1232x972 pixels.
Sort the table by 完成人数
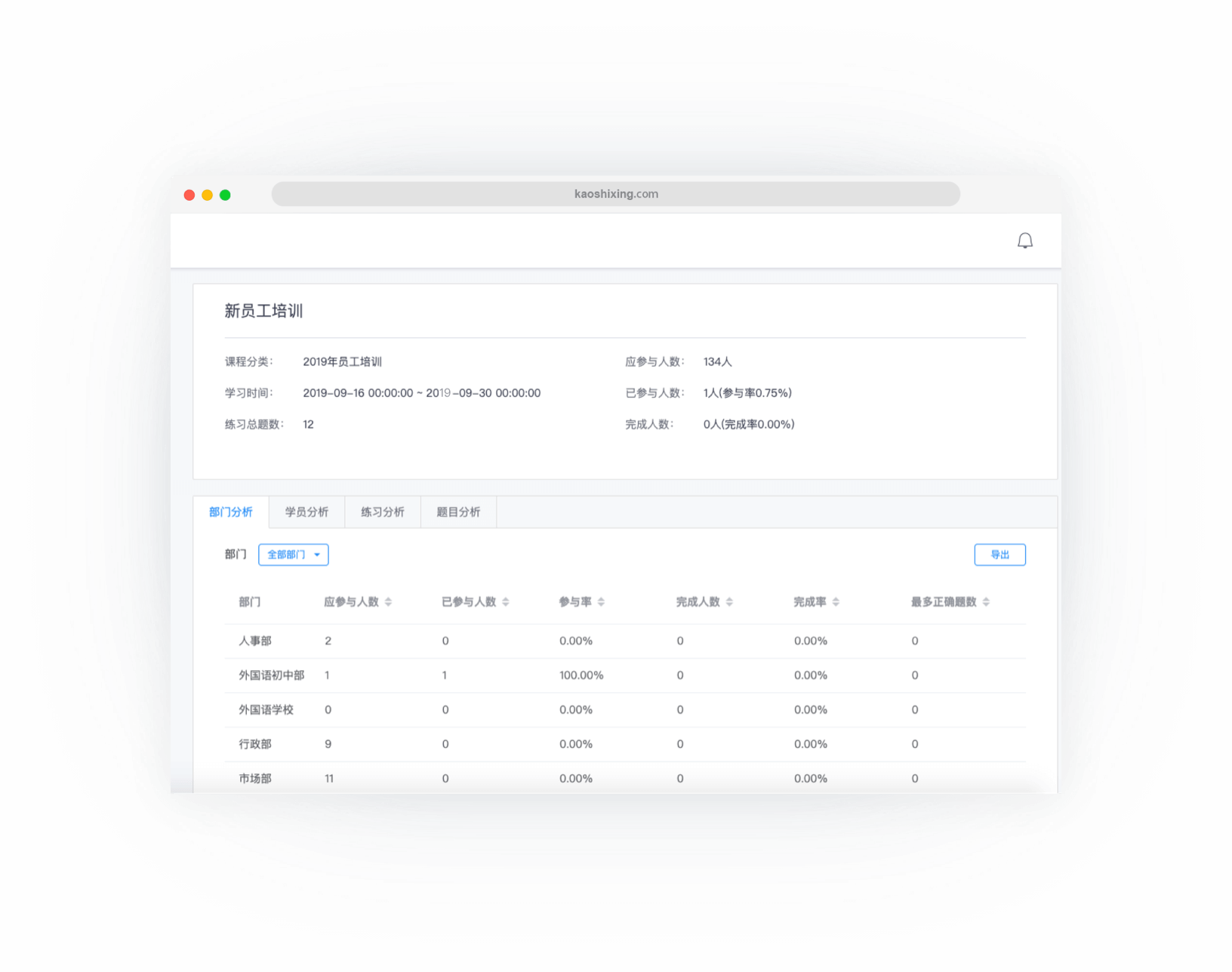728,601
